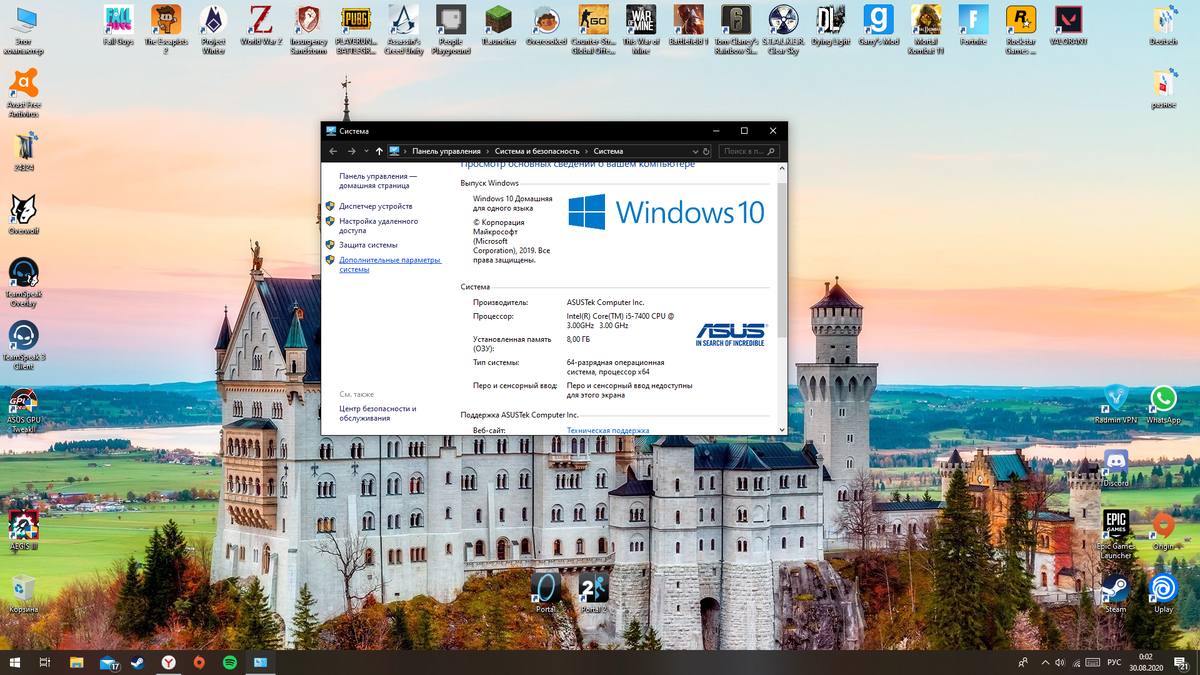Screen dimensions: 1200x675
Task: Select the ASUS GPU Tweak icon
Action: 23,408
